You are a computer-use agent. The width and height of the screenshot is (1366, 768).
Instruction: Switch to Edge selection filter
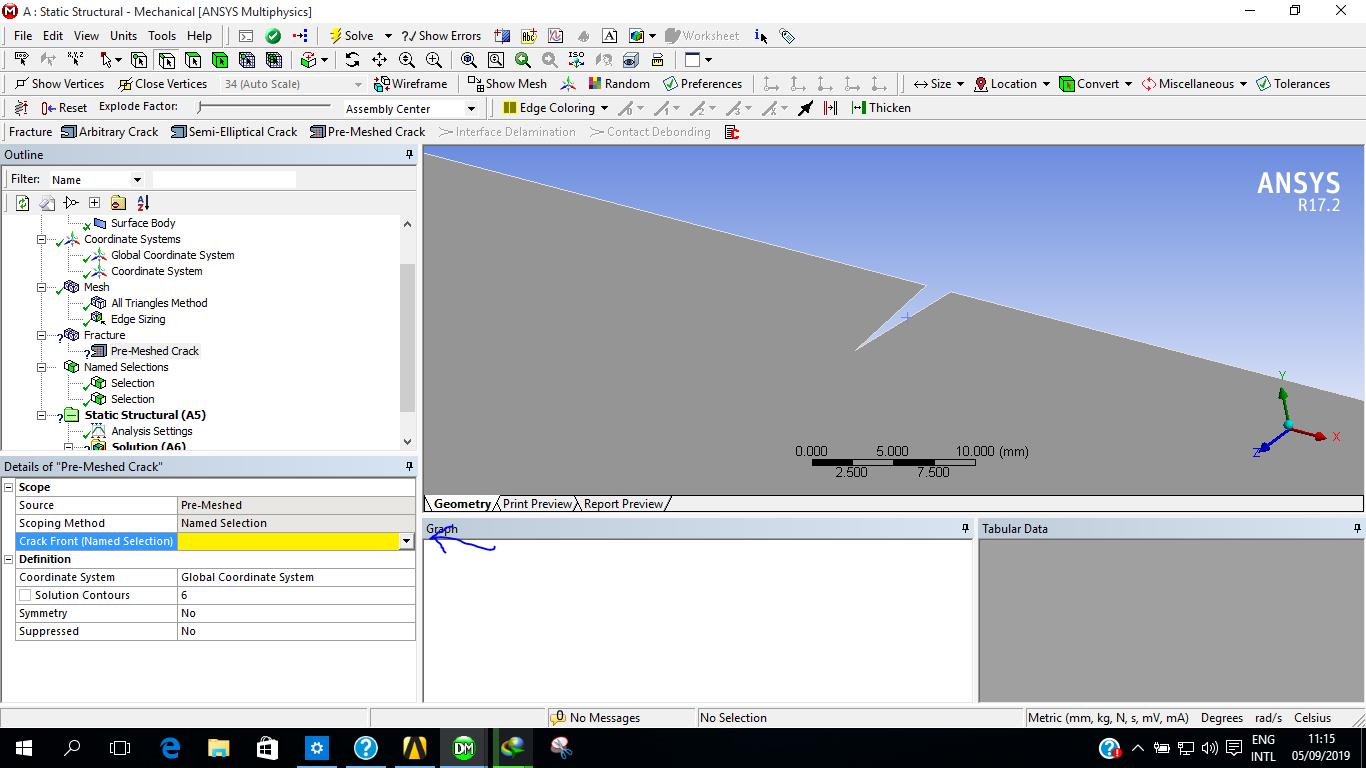pos(166,60)
